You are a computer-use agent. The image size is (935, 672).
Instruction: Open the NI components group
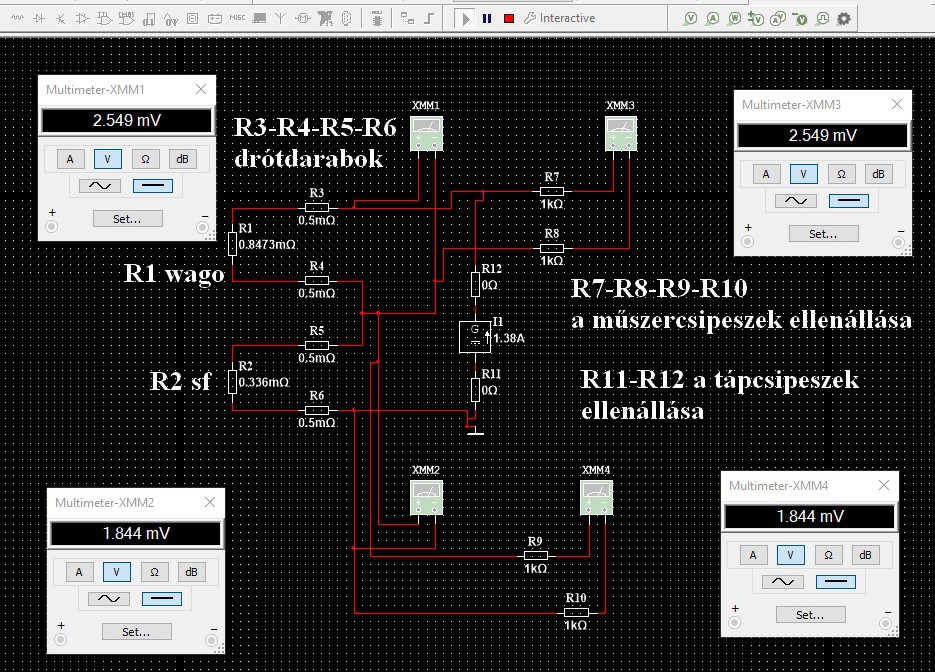325,18
